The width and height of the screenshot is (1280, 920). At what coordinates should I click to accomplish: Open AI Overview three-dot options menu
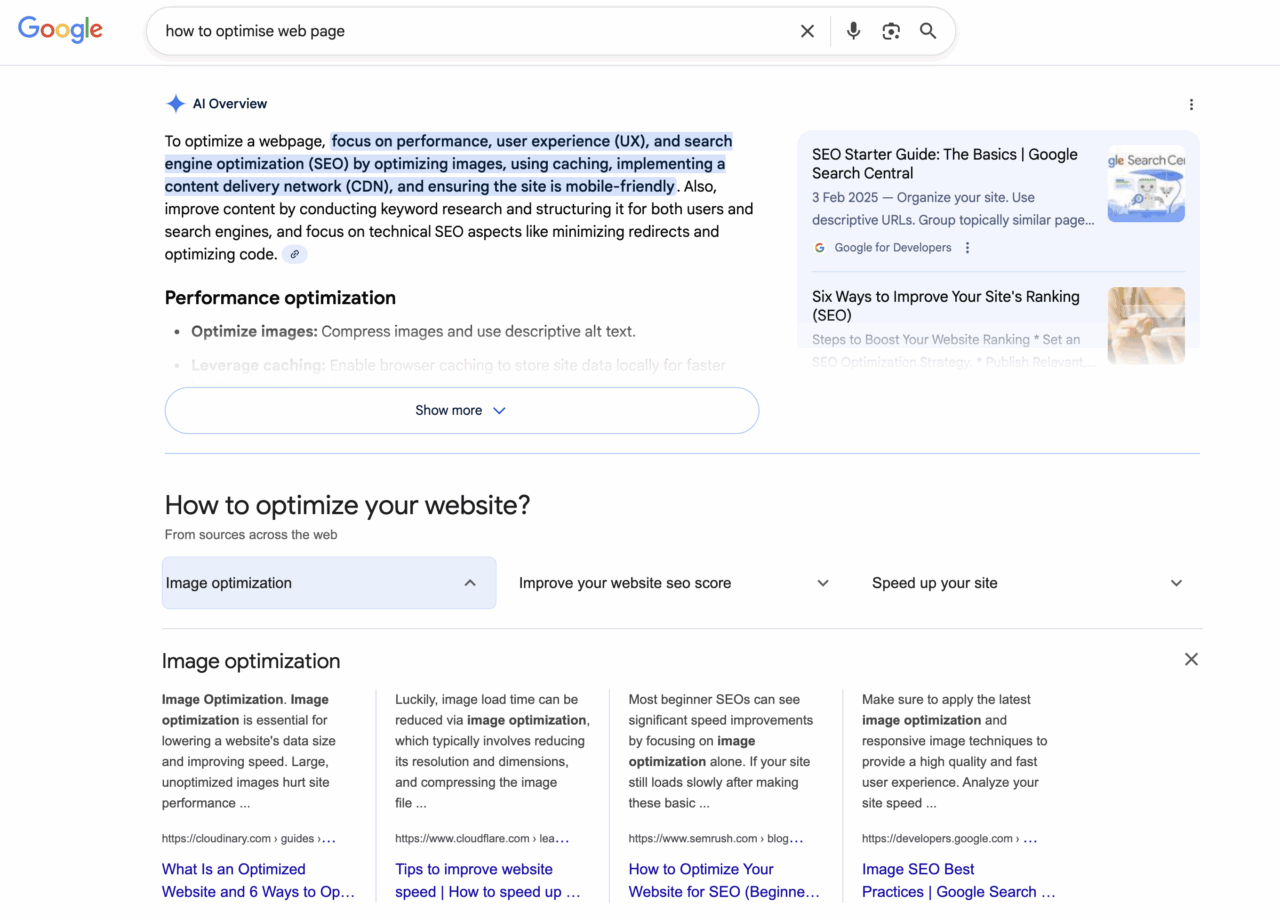click(x=1191, y=104)
